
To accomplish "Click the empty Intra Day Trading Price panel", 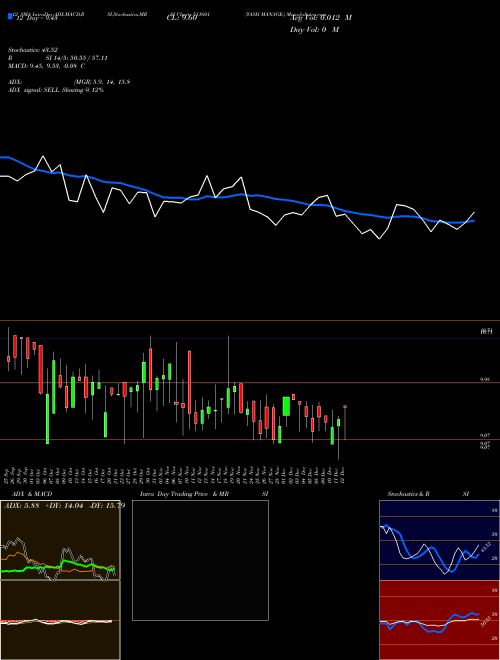I will 200,560.
